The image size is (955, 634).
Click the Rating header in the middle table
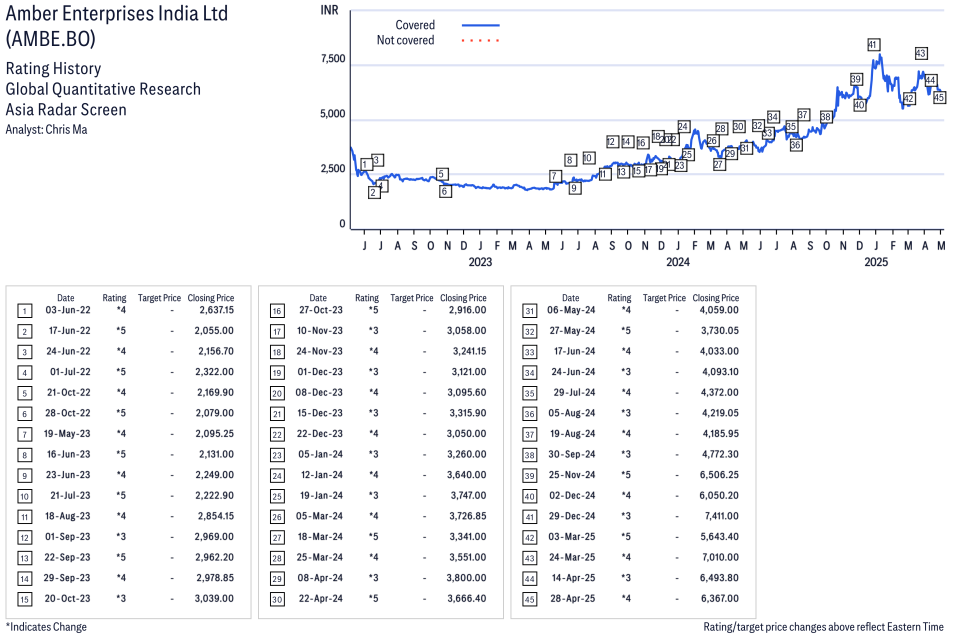(367, 298)
